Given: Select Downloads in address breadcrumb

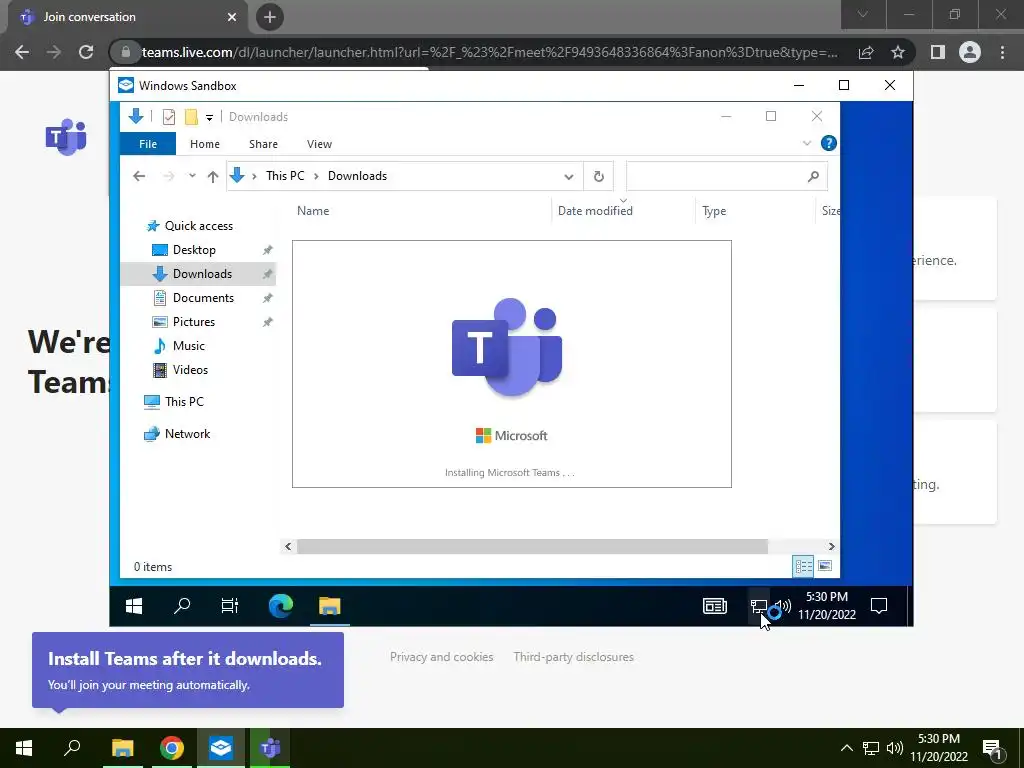Looking at the screenshot, I should coord(357,176).
